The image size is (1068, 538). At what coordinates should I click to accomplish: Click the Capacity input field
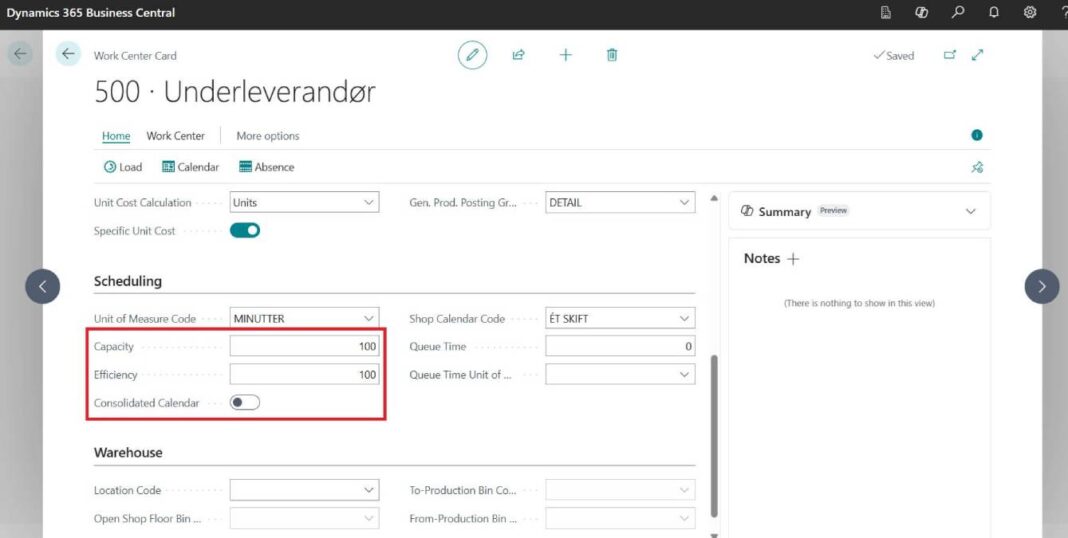(304, 346)
